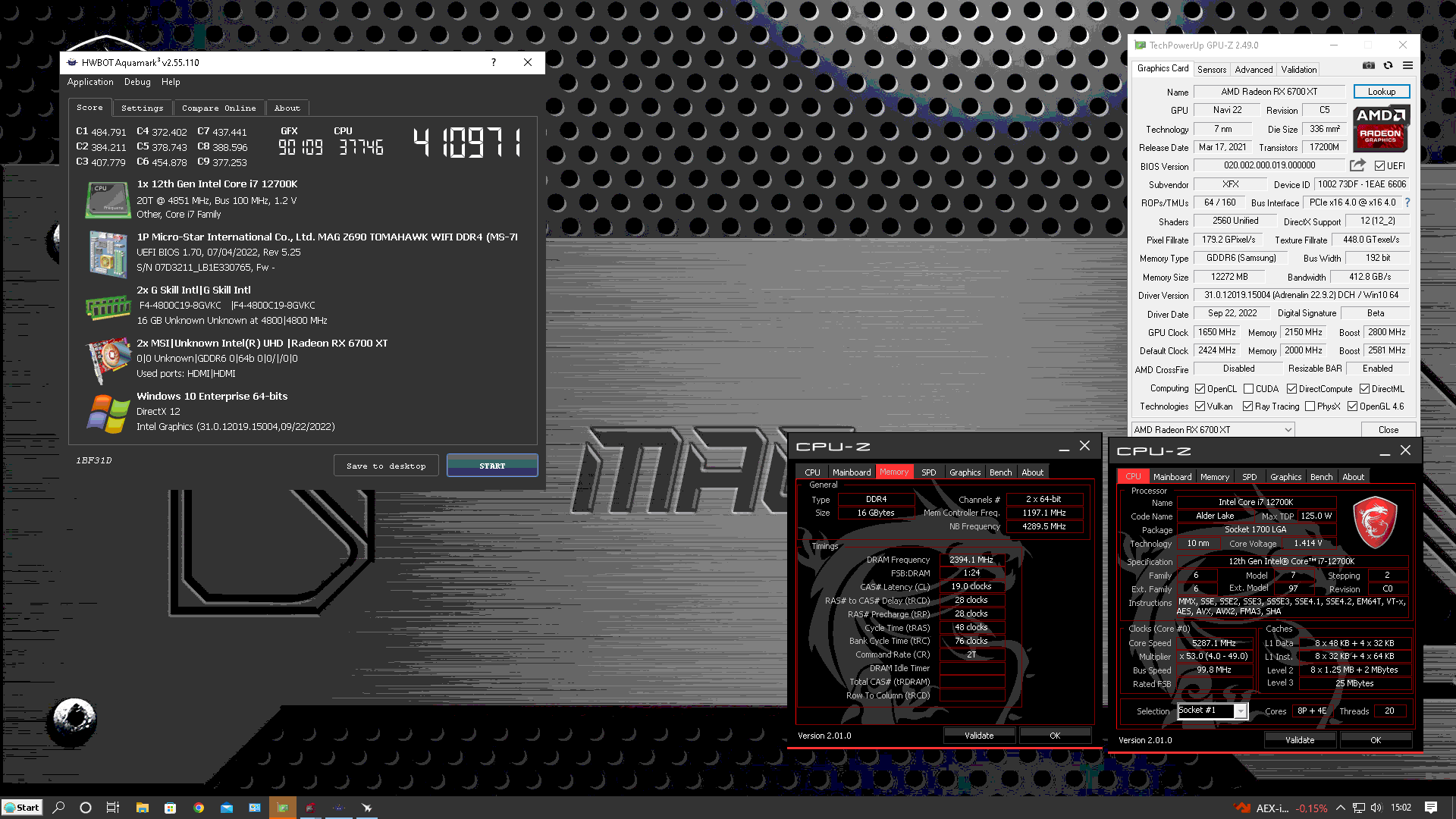Click the DRAM Frequency value field
1456x819 pixels.
971,560
